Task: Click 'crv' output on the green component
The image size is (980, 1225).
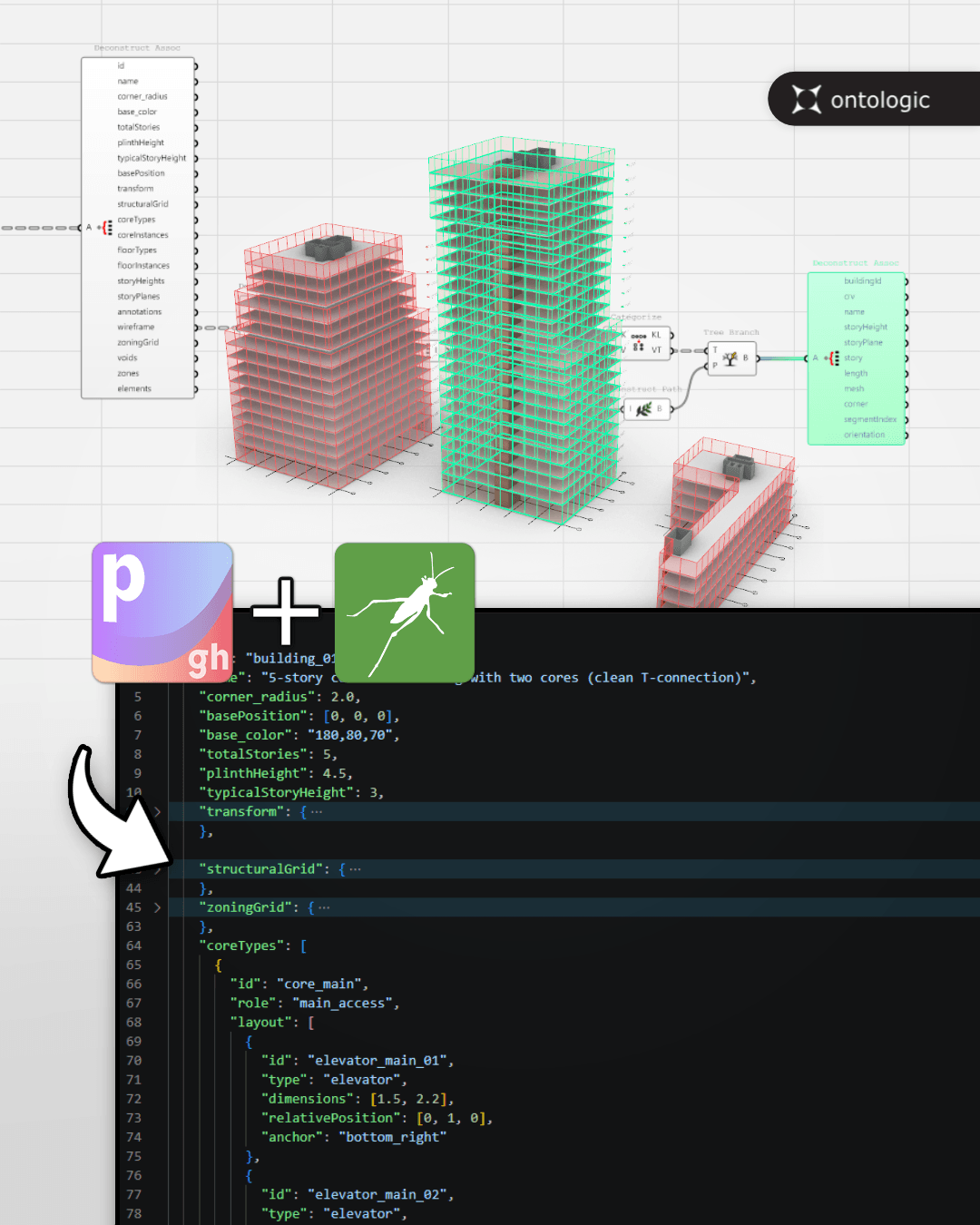Action: pos(849,297)
